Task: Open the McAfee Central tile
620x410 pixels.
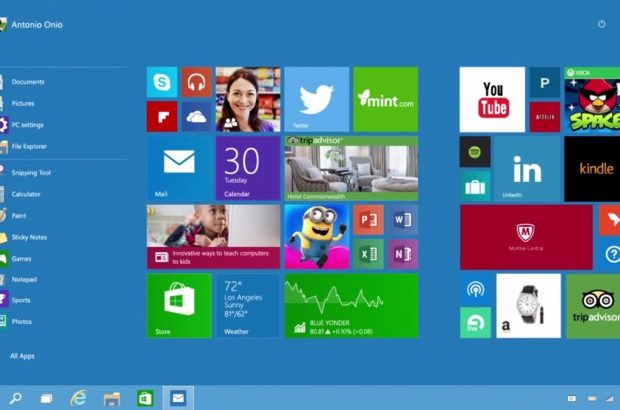Action: (526, 237)
